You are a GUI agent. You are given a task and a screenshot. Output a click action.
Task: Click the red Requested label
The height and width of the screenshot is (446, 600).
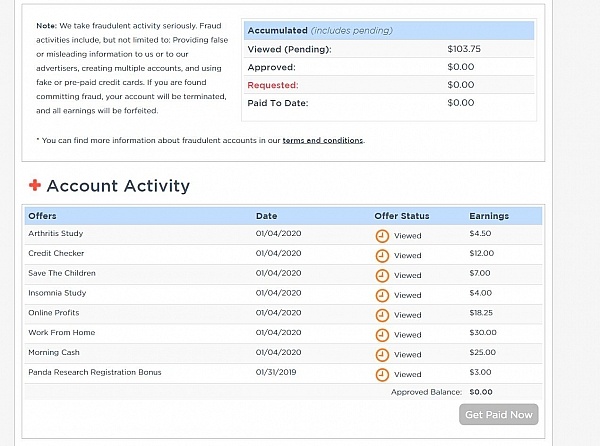(x=272, y=85)
